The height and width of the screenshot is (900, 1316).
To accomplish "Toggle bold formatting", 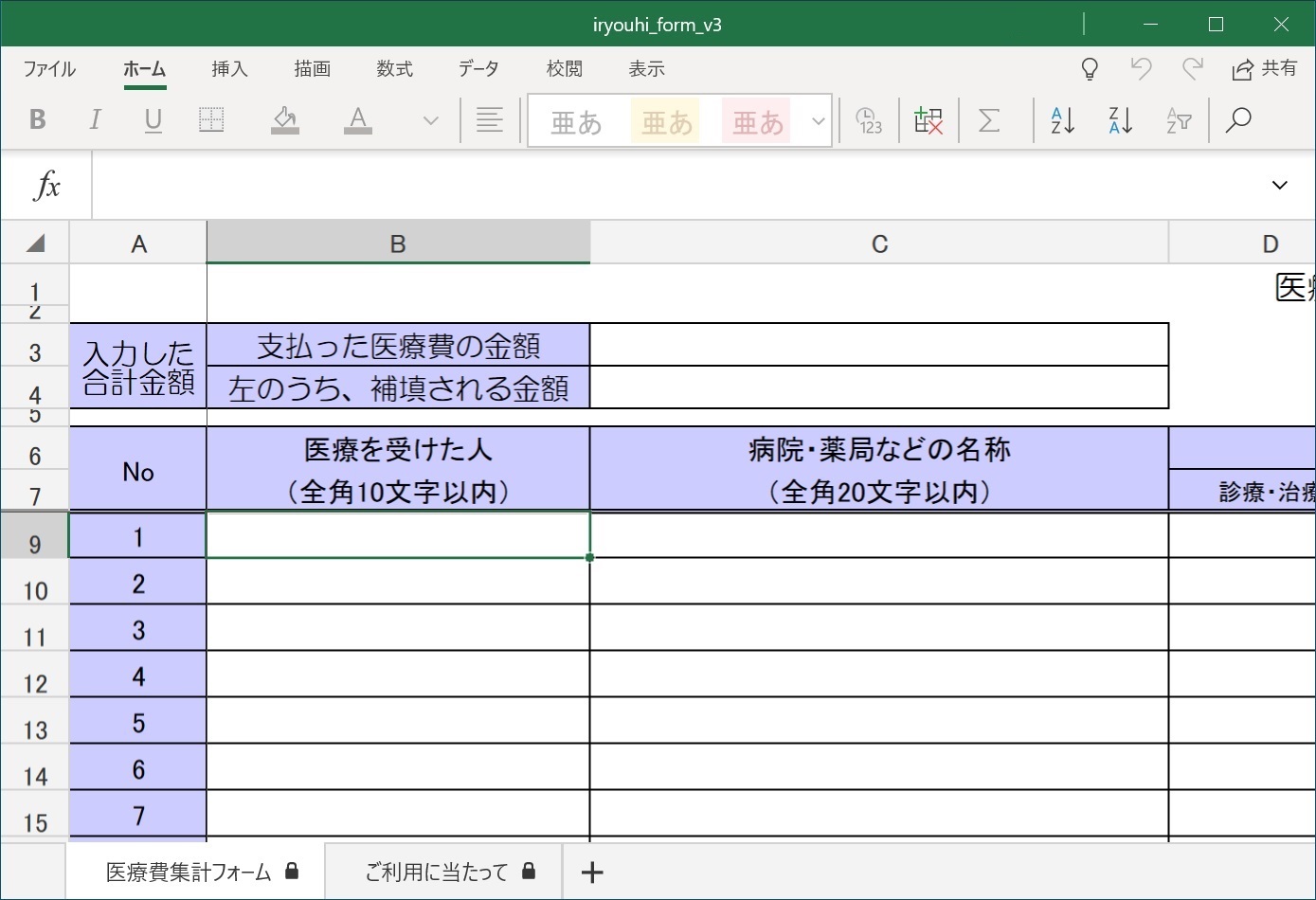I will point(38,119).
